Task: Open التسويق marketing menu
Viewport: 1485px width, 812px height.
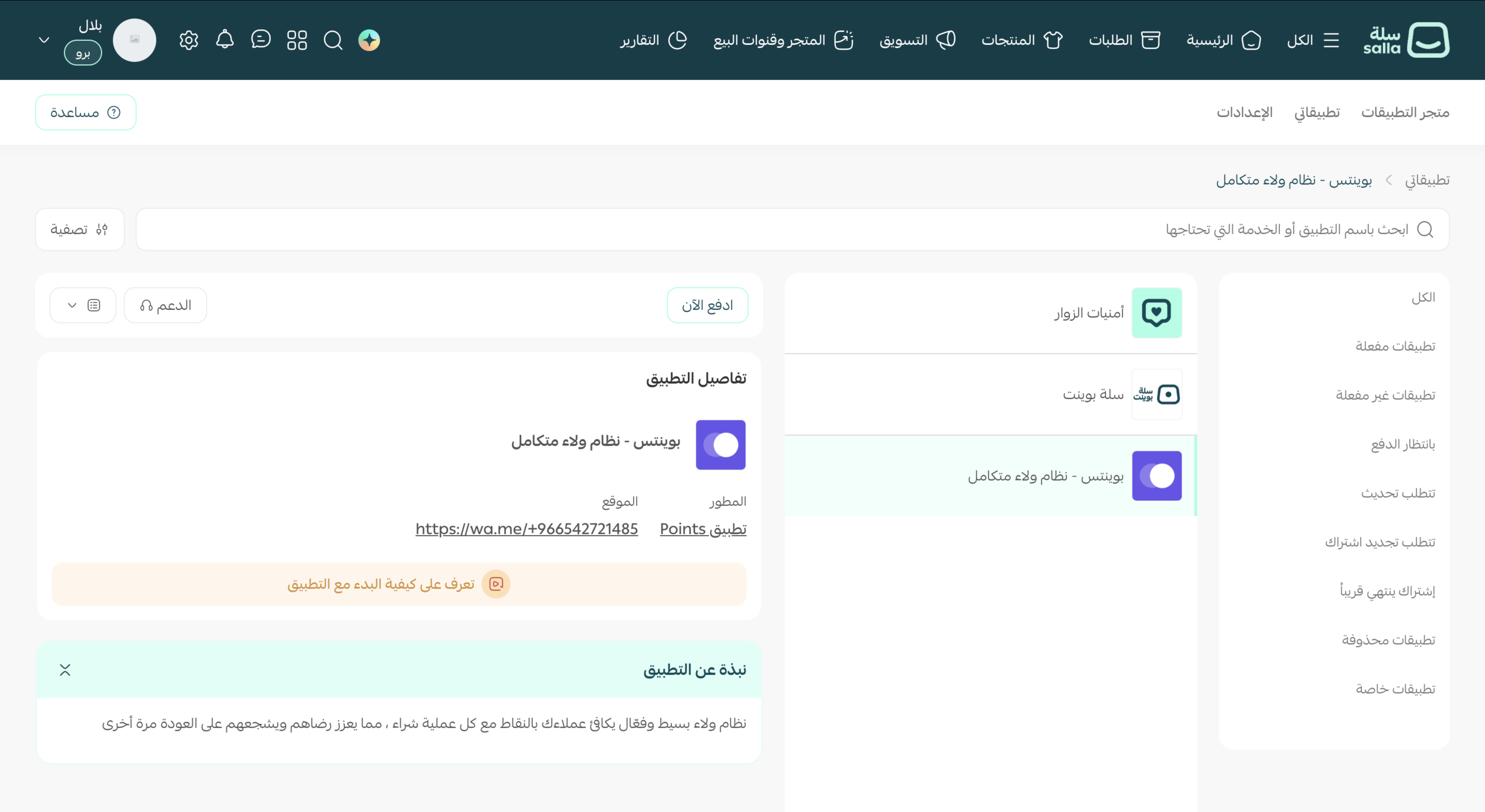Action: pos(917,40)
